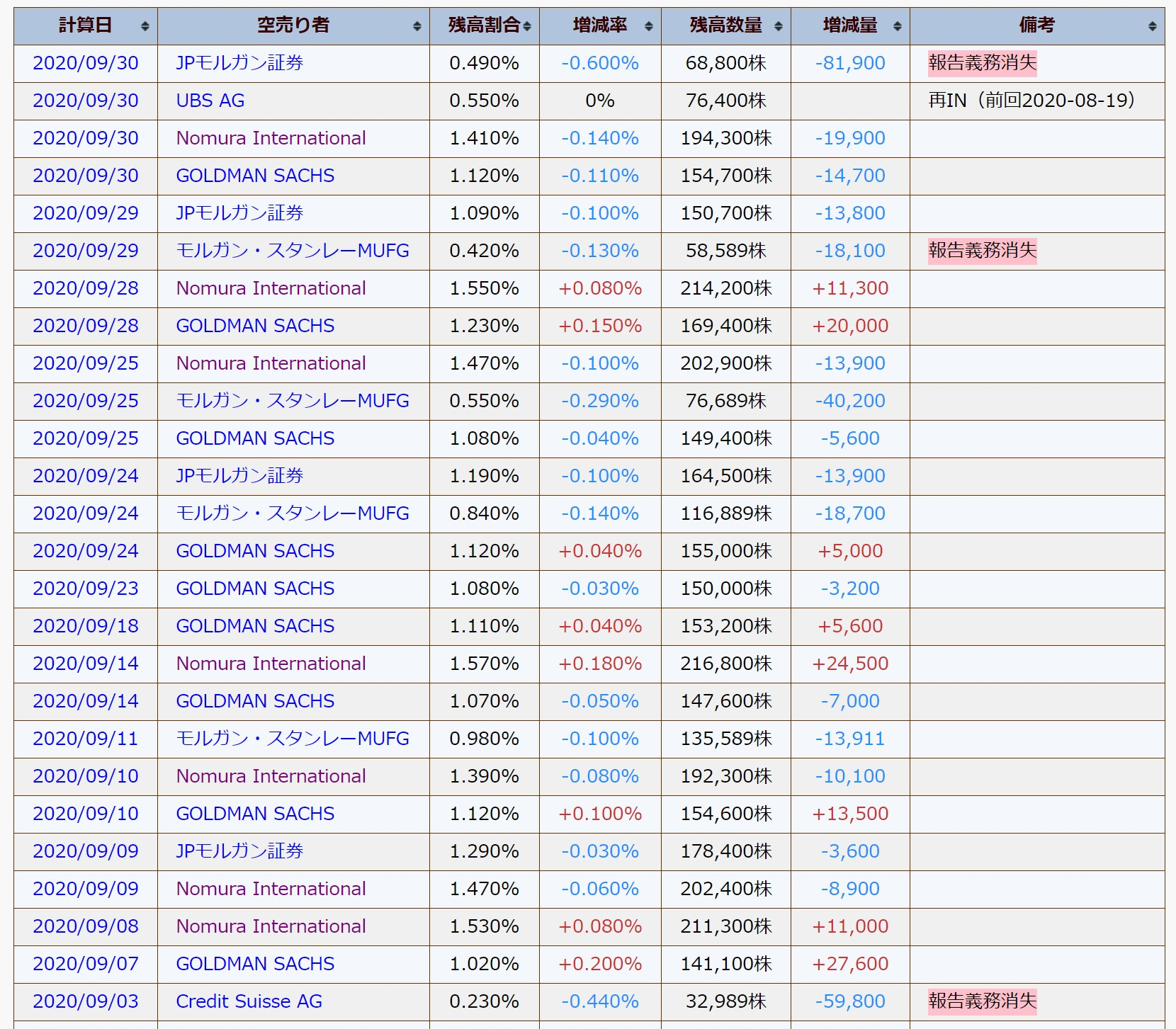Click the 増減率 header label
Image resolution: width=1176 pixels, height=1029 pixels.
point(600,25)
